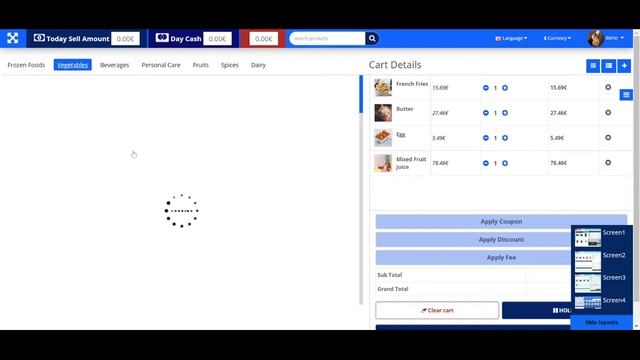Click the Butter product image

pos(383,113)
